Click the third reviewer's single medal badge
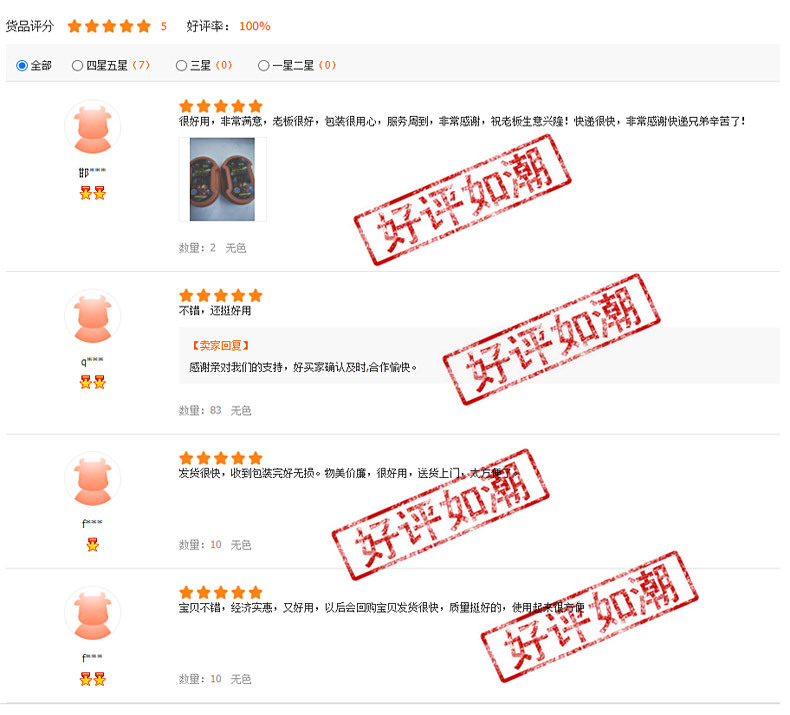The width and height of the screenshot is (790, 715). [93, 545]
